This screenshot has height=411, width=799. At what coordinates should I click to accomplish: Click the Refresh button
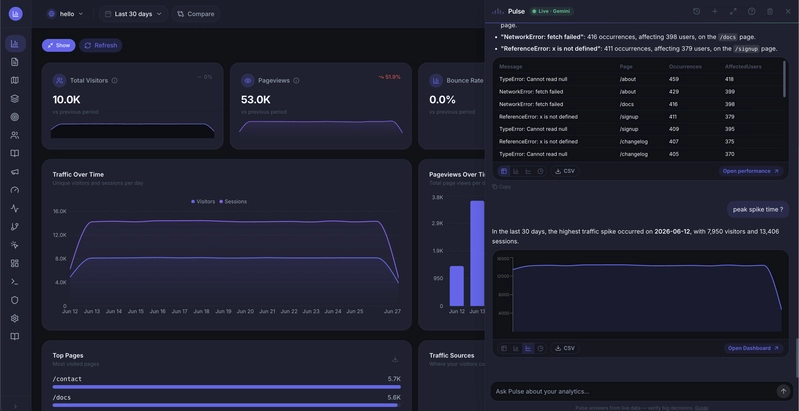[x=100, y=45]
